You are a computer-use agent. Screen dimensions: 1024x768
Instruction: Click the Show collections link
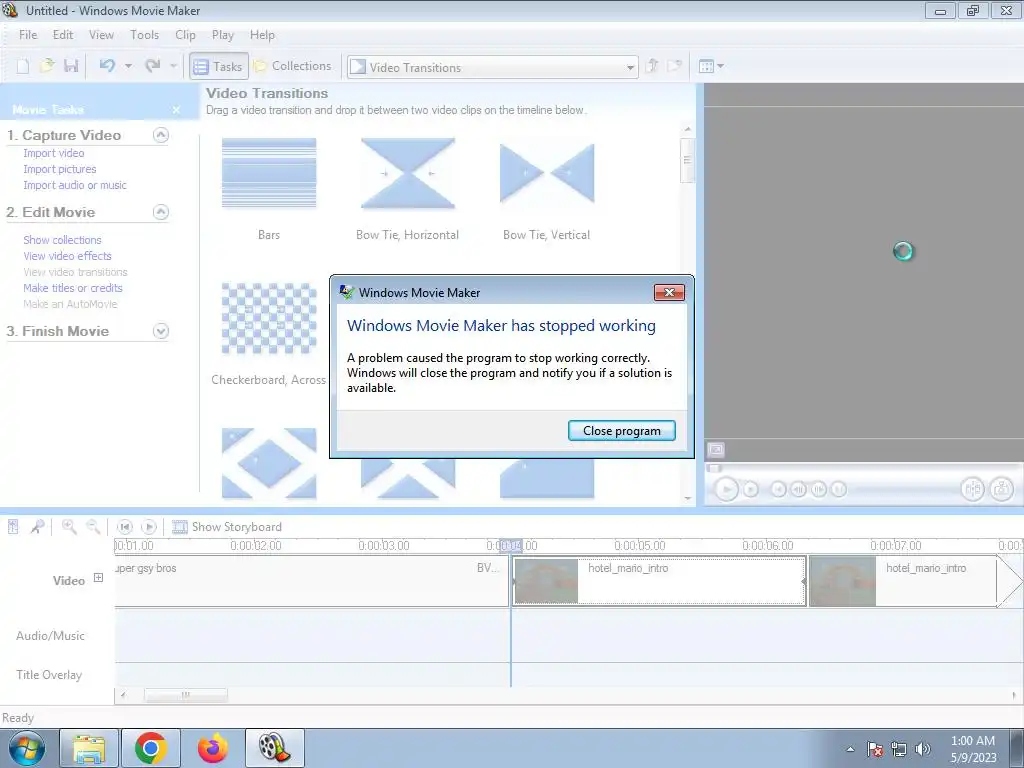pyautogui.click(x=62, y=240)
